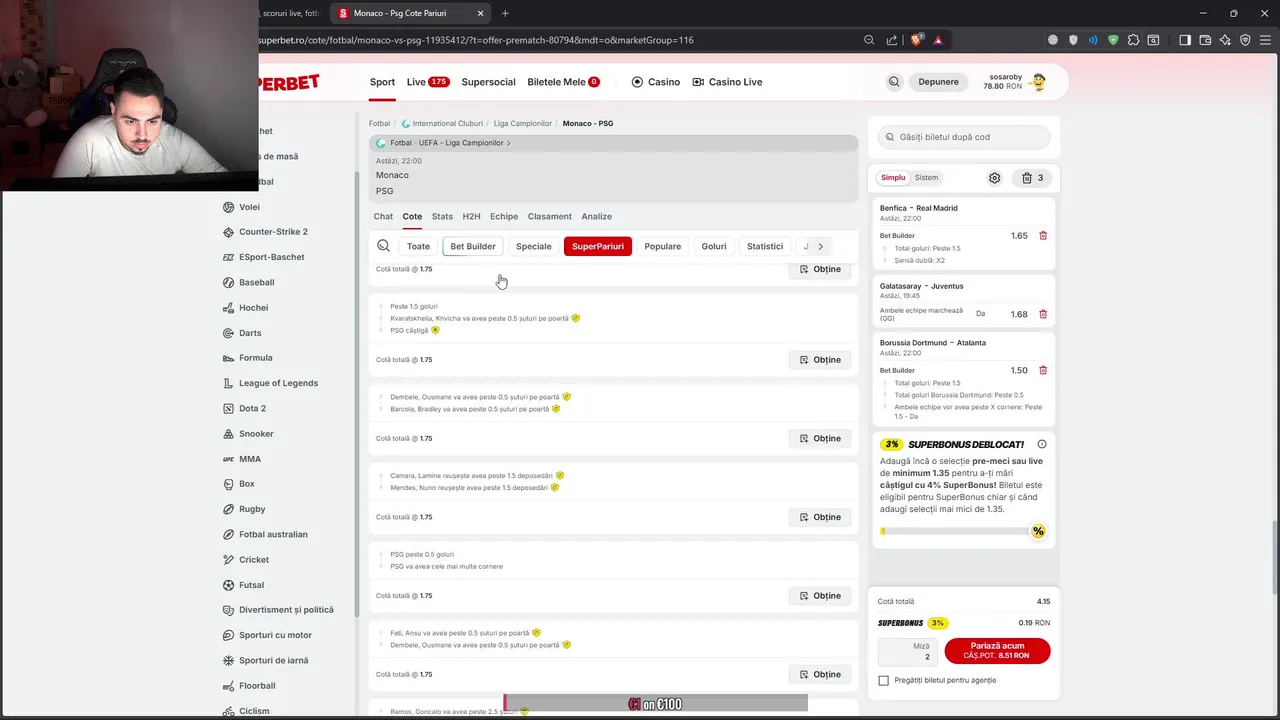Delete Borussia Dortmund - Atalanta selection
This screenshot has height=720, width=1280.
tap(1043, 370)
